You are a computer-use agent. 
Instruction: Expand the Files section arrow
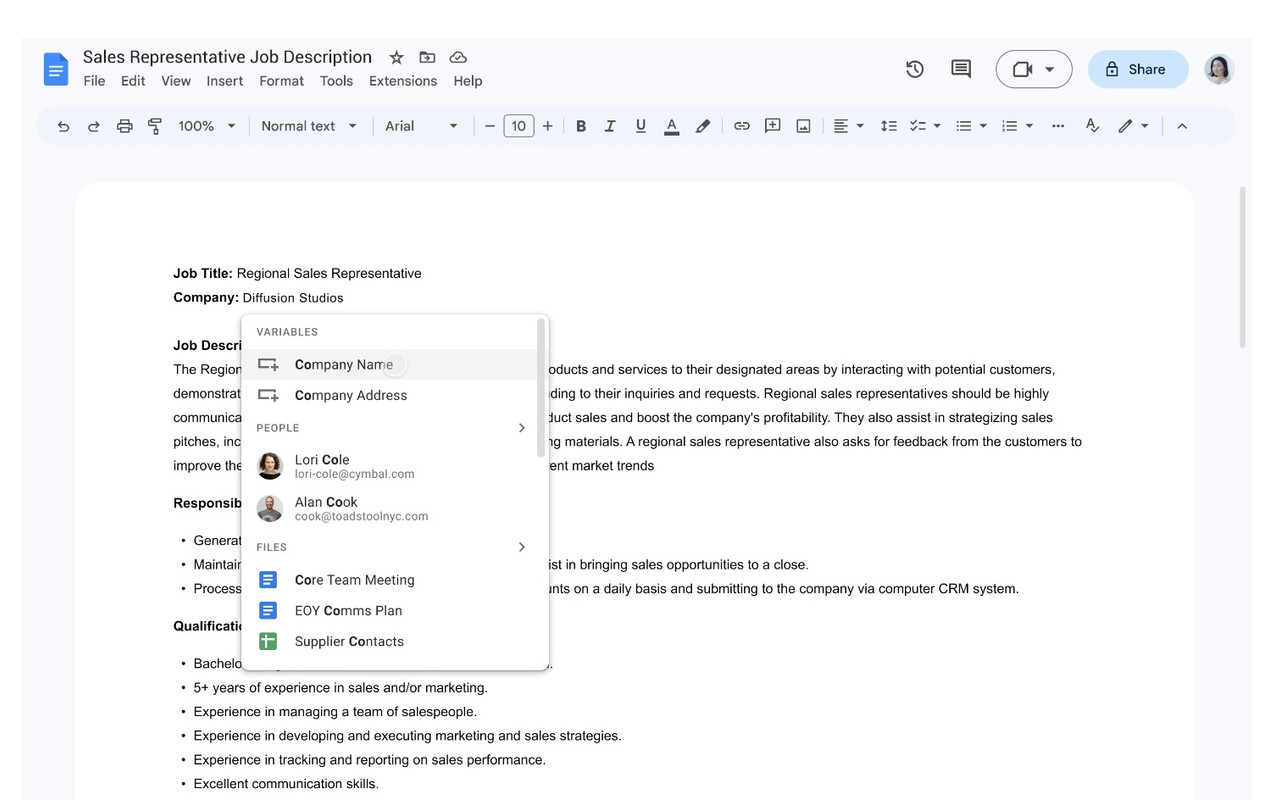[x=521, y=547]
